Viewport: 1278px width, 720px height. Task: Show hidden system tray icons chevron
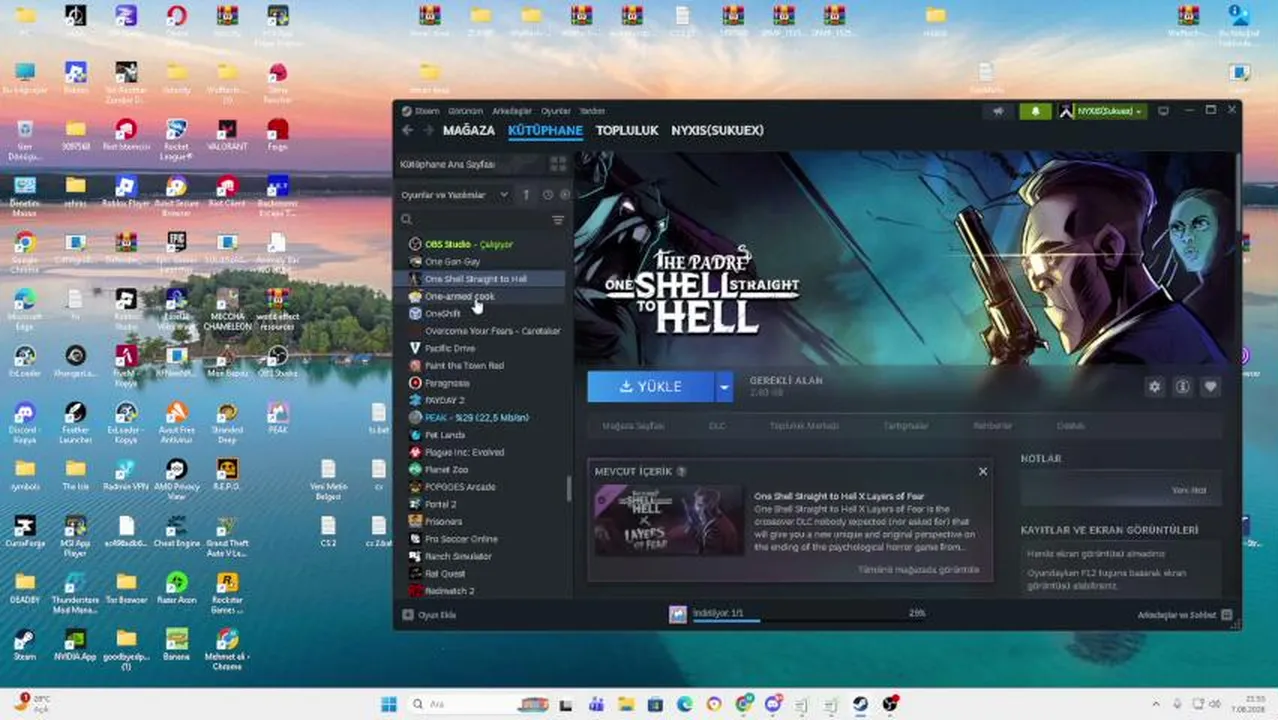pyautogui.click(x=1157, y=704)
